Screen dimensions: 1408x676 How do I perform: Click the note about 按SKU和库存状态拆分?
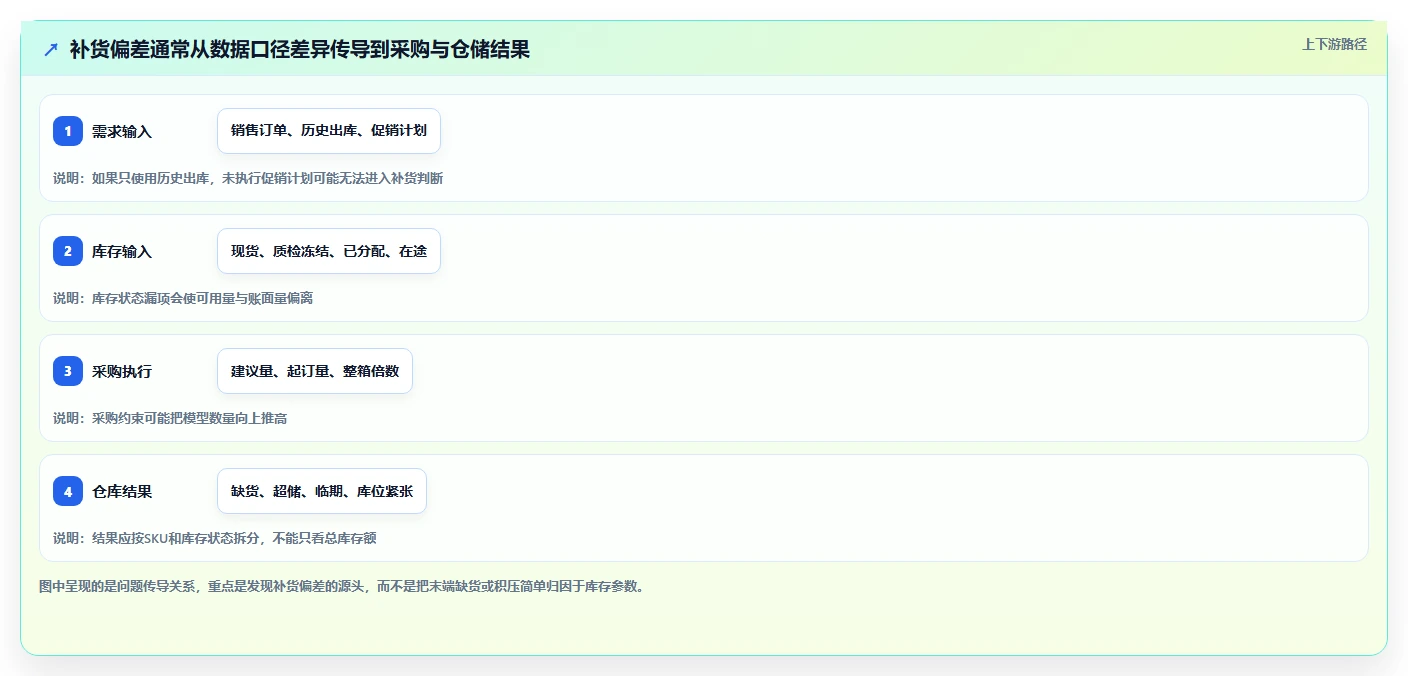(215, 538)
